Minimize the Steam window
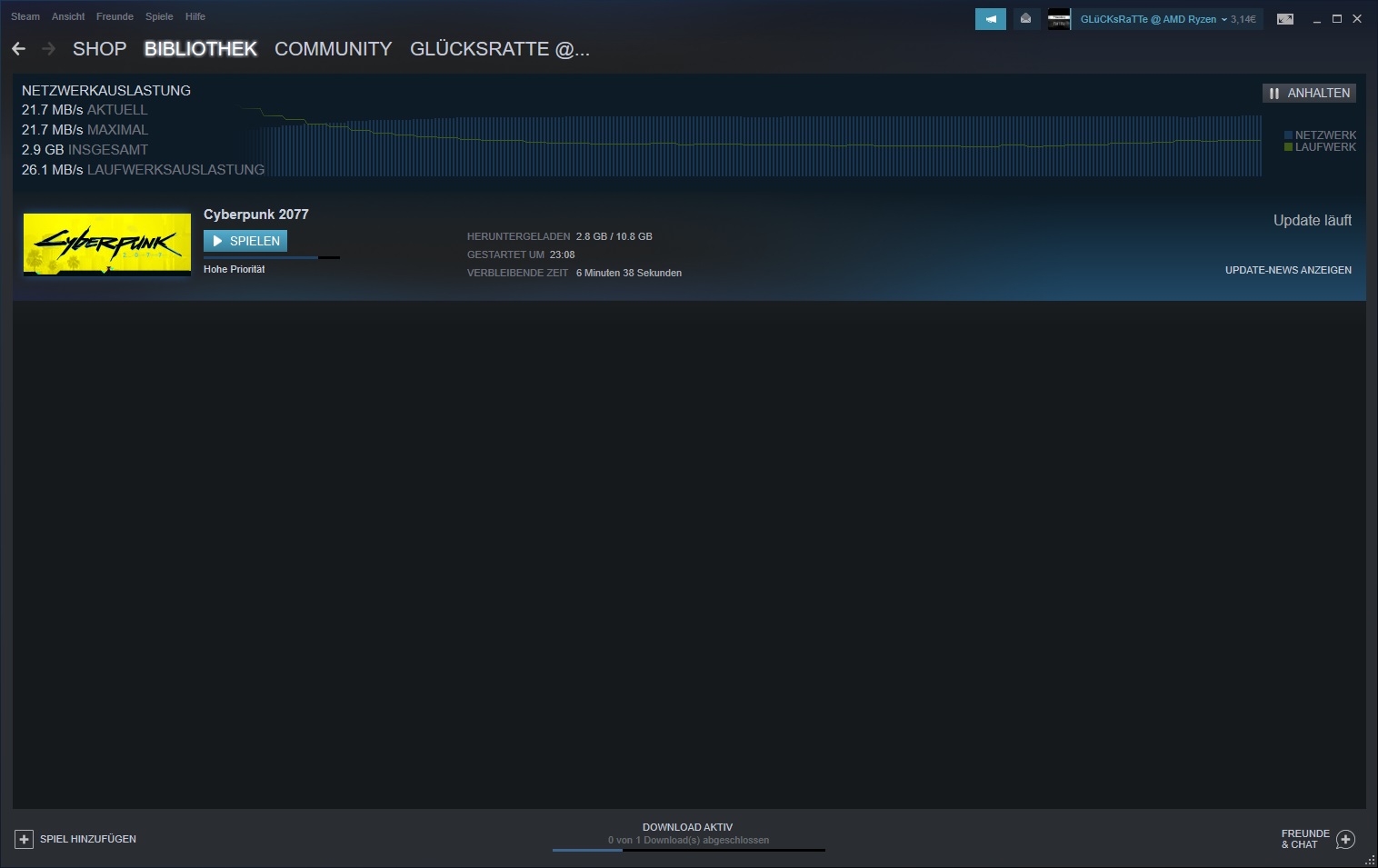This screenshot has width=1378, height=868. [1316, 19]
